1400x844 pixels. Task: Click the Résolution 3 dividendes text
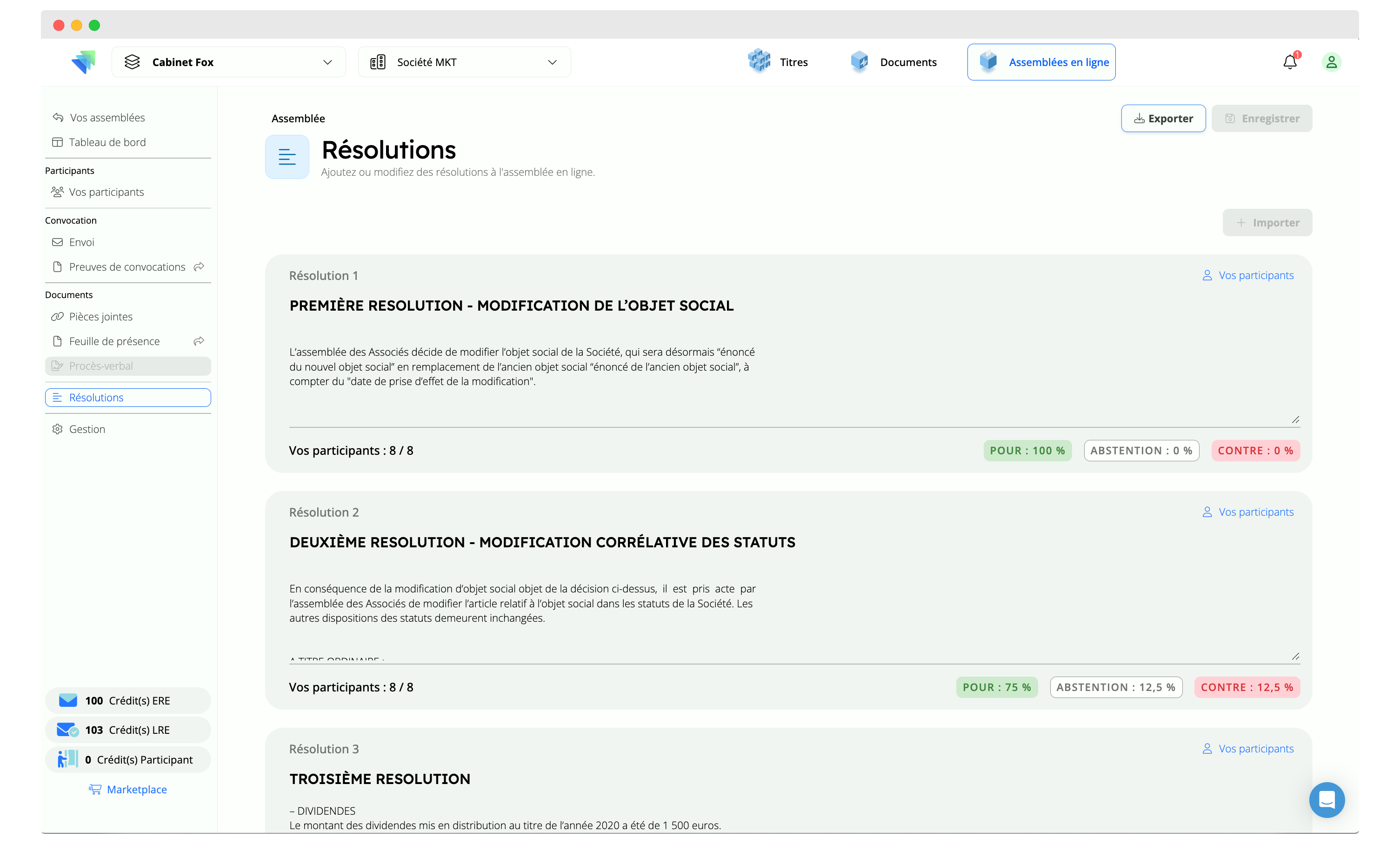click(505, 818)
